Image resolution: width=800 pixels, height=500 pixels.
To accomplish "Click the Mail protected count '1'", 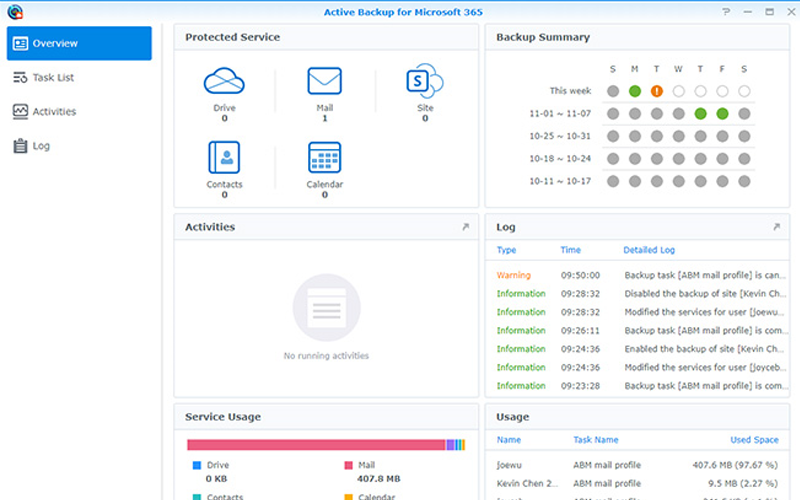I will (324, 118).
